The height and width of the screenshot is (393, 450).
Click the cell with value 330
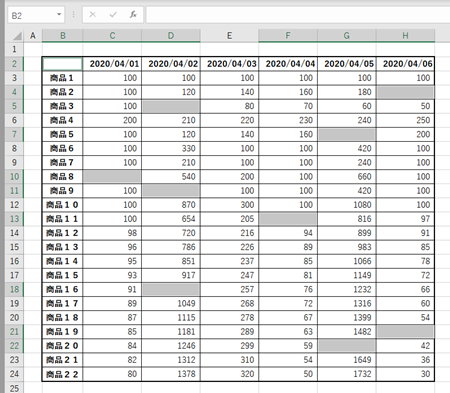click(171, 148)
